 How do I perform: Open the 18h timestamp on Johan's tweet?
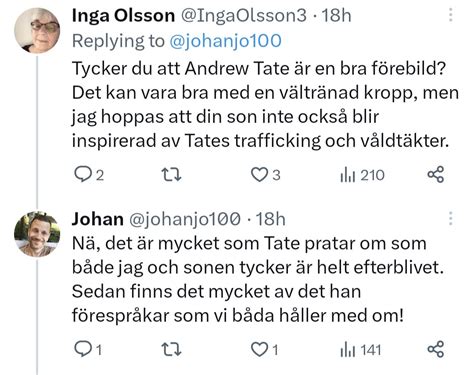[270, 219]
